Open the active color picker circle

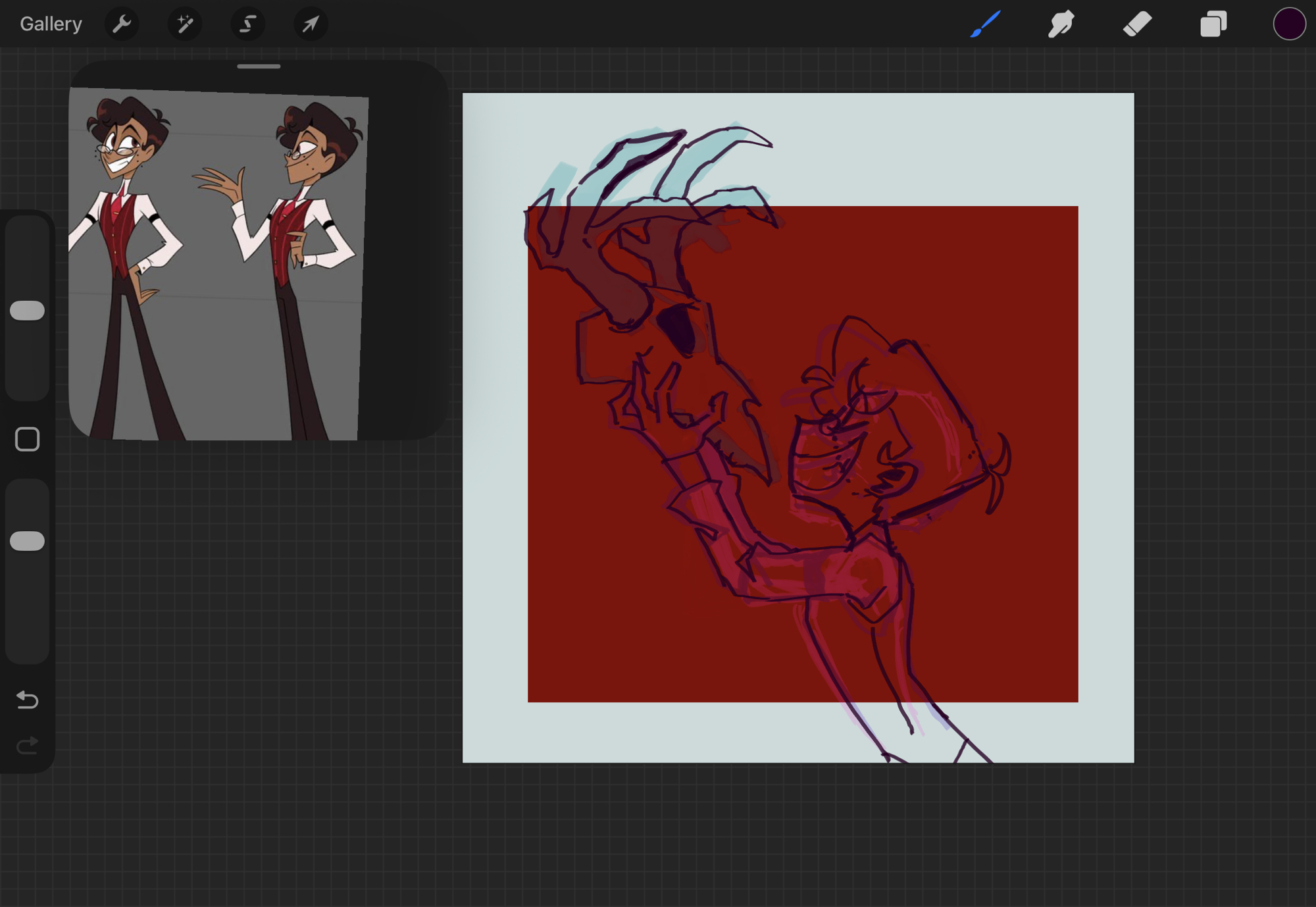(1288, 24)
